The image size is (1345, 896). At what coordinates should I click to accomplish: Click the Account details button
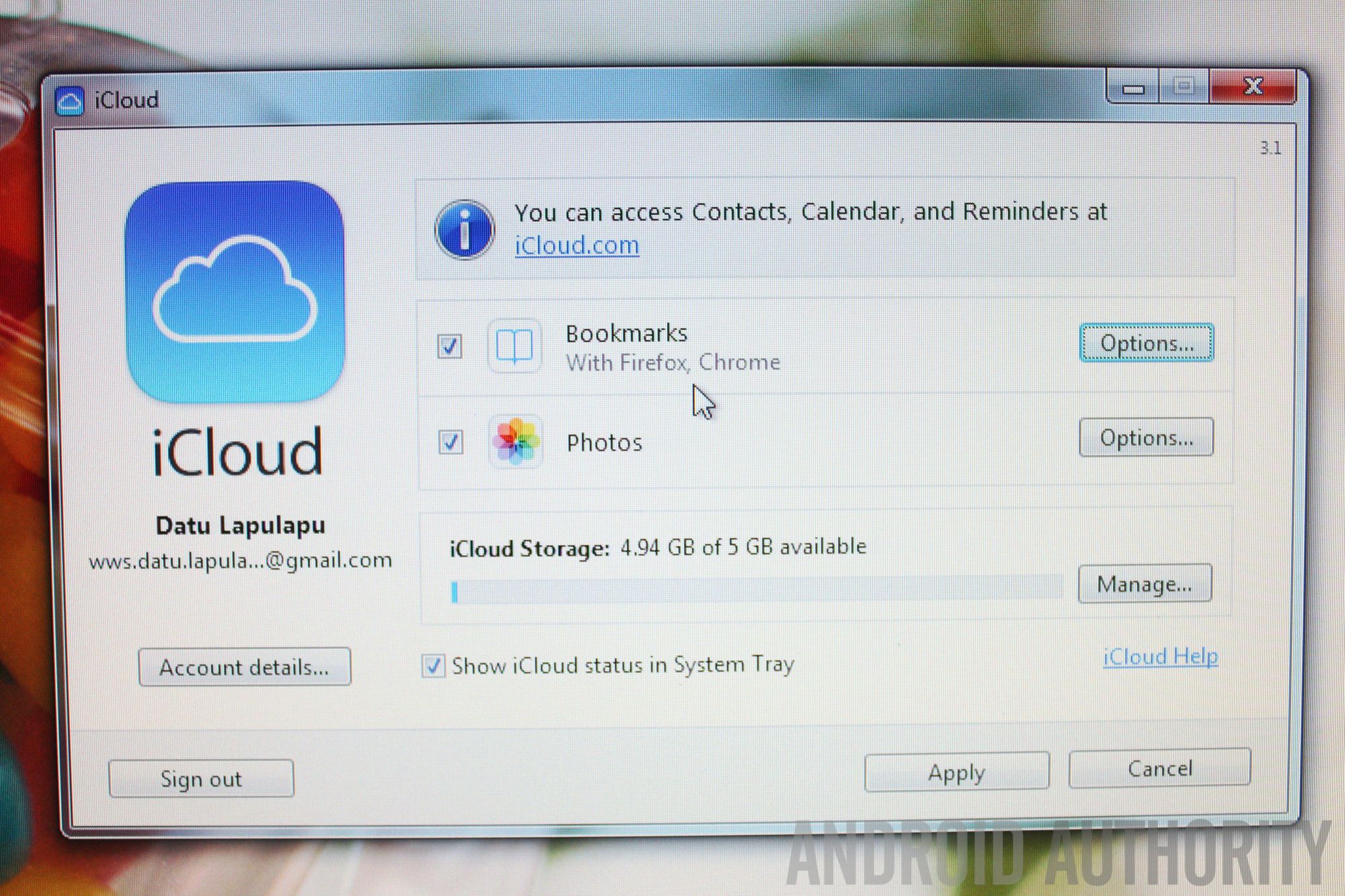pyautogui.click(x=244, y=667)
